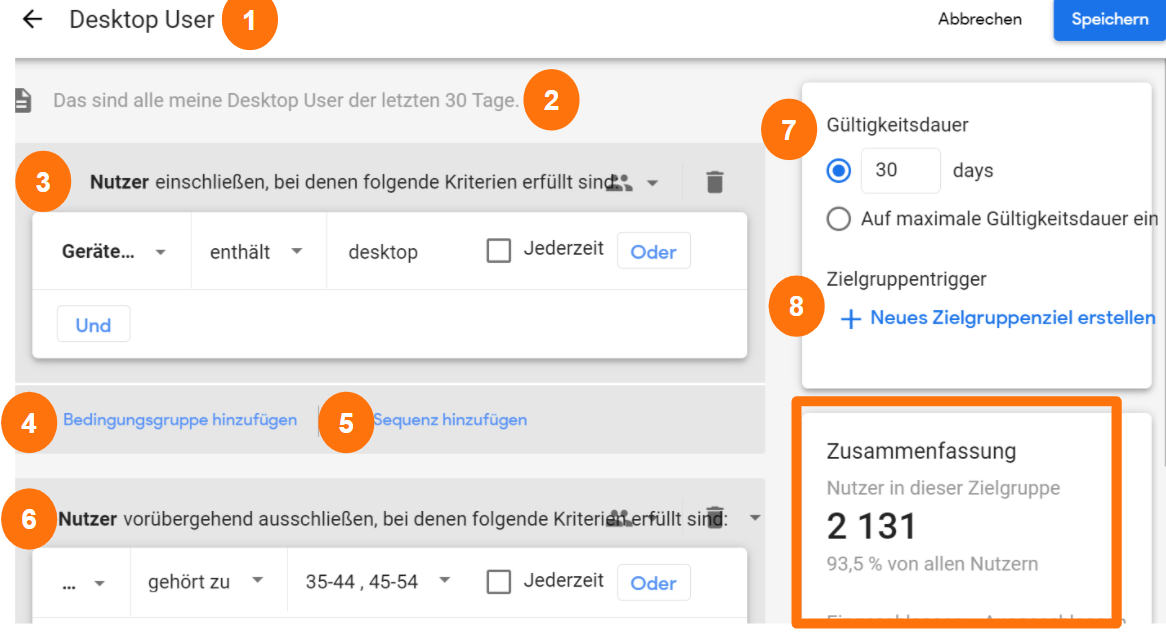Image resolution: width=1166 pixels, height=633 pixels.
Task: Click the Und button to add a condition
Action: pos(93,323)
